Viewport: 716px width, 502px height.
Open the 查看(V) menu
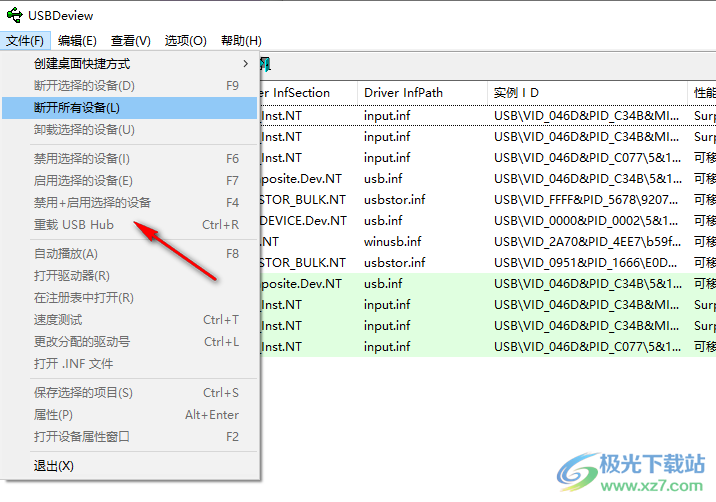click(x=131, y=41)
